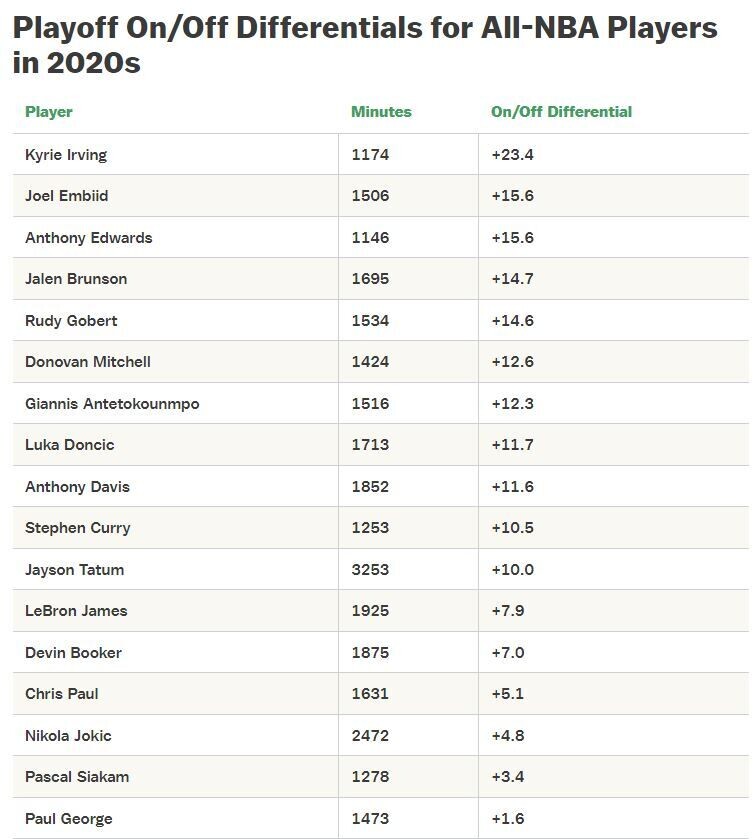Select the Rudy Gobert name cell
The image size is (755, 839).
[x=71, y=321]
